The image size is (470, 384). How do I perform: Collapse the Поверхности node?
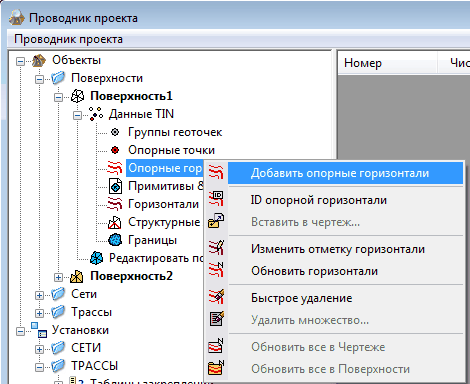[x=39, y=79]
